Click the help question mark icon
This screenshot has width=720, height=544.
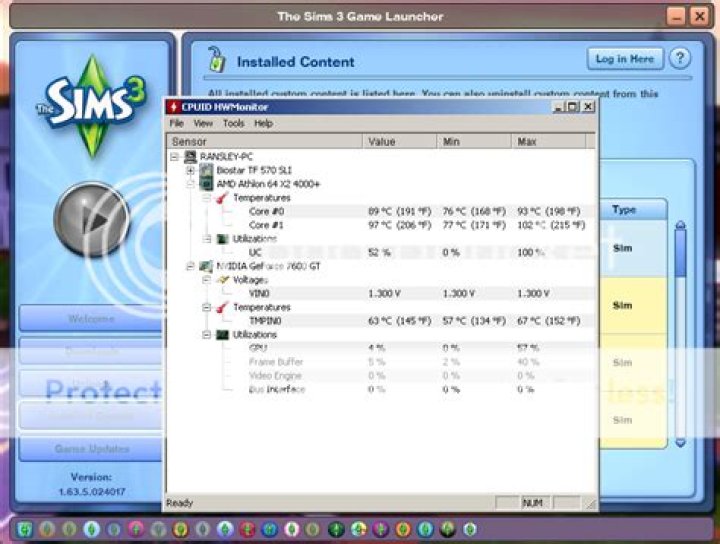click(x=680, y=59)
